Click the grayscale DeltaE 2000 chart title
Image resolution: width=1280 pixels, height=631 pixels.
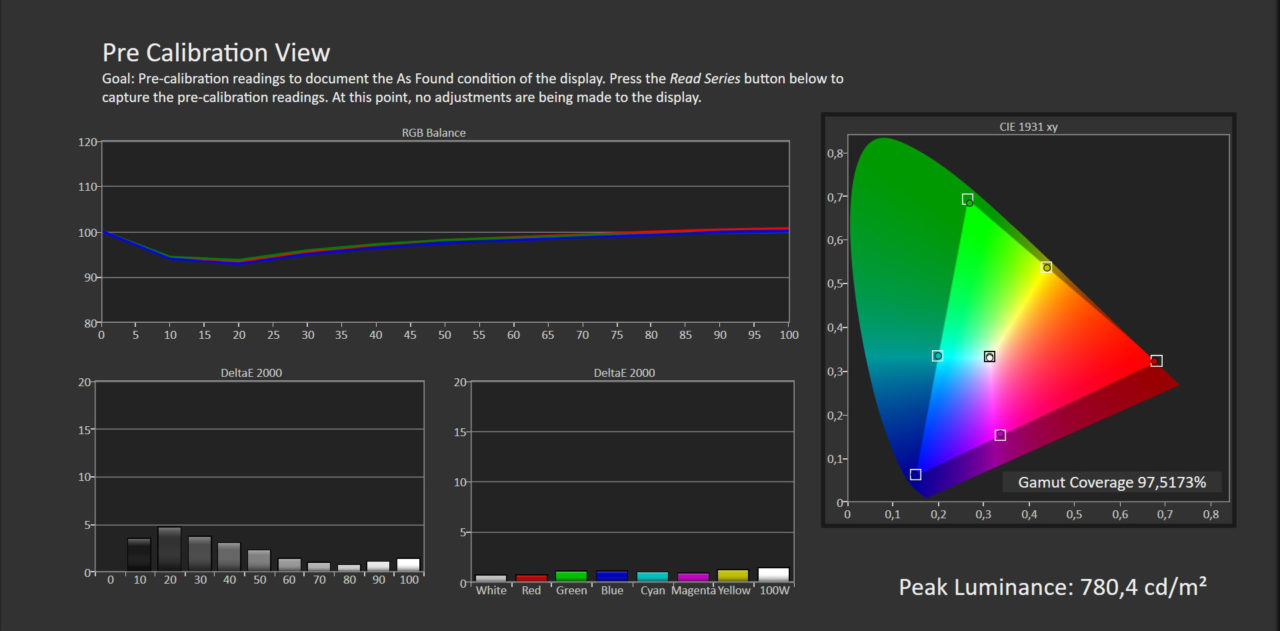tap(250, 373)
